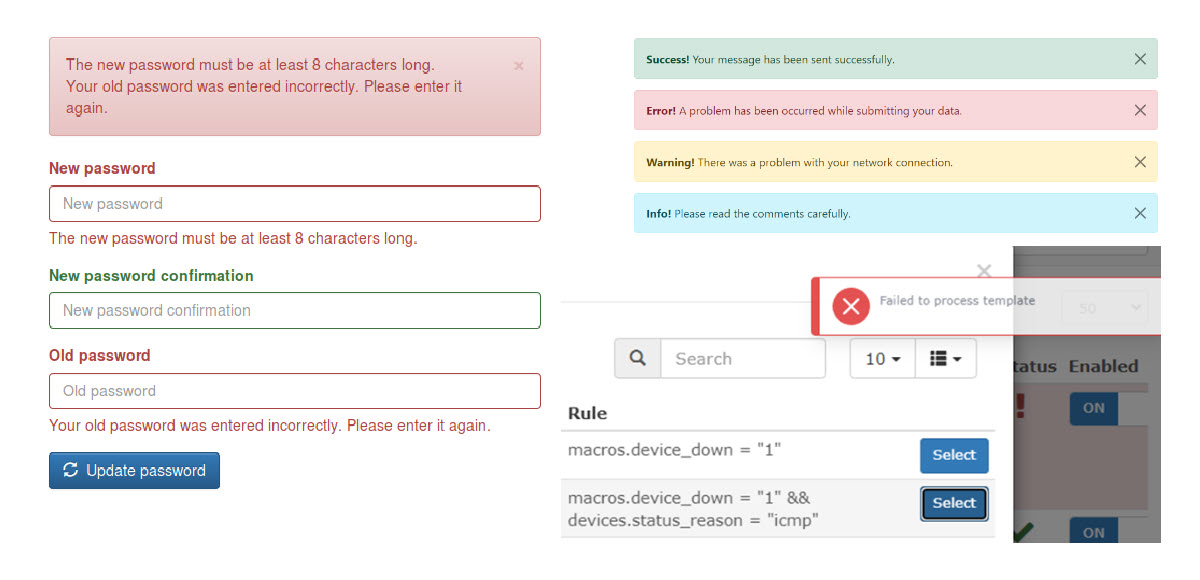Click the refresh icon on Update password
1200x580 pixels.
70,470
